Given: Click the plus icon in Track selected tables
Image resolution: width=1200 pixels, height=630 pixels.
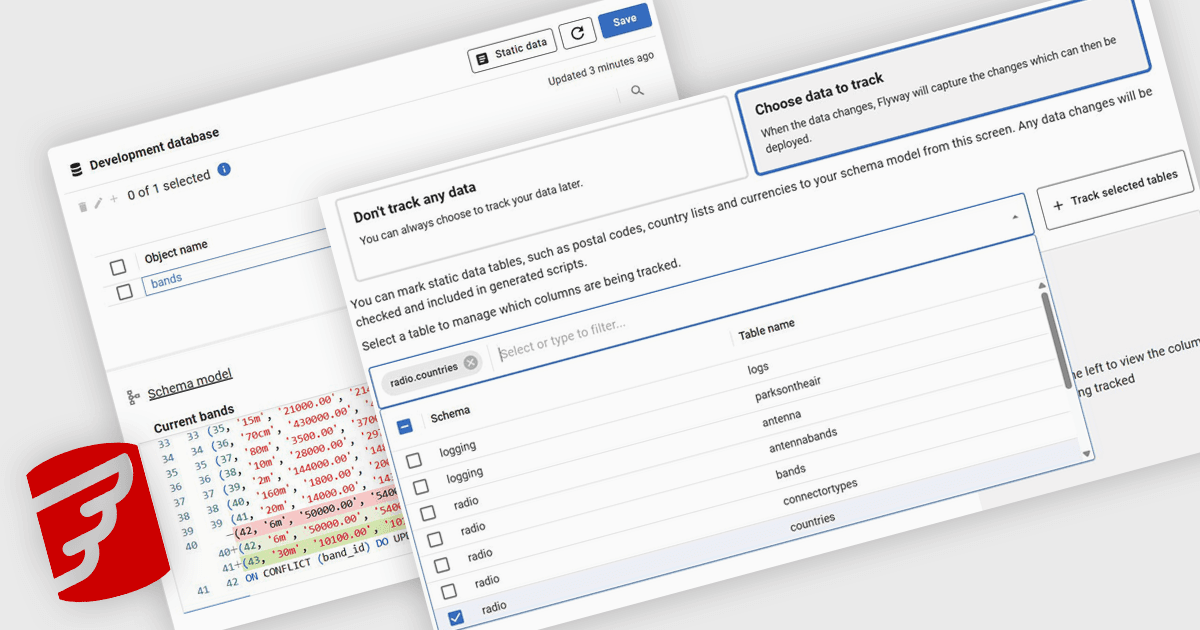Looking at the screenshot, I should tap(1058, 206).
